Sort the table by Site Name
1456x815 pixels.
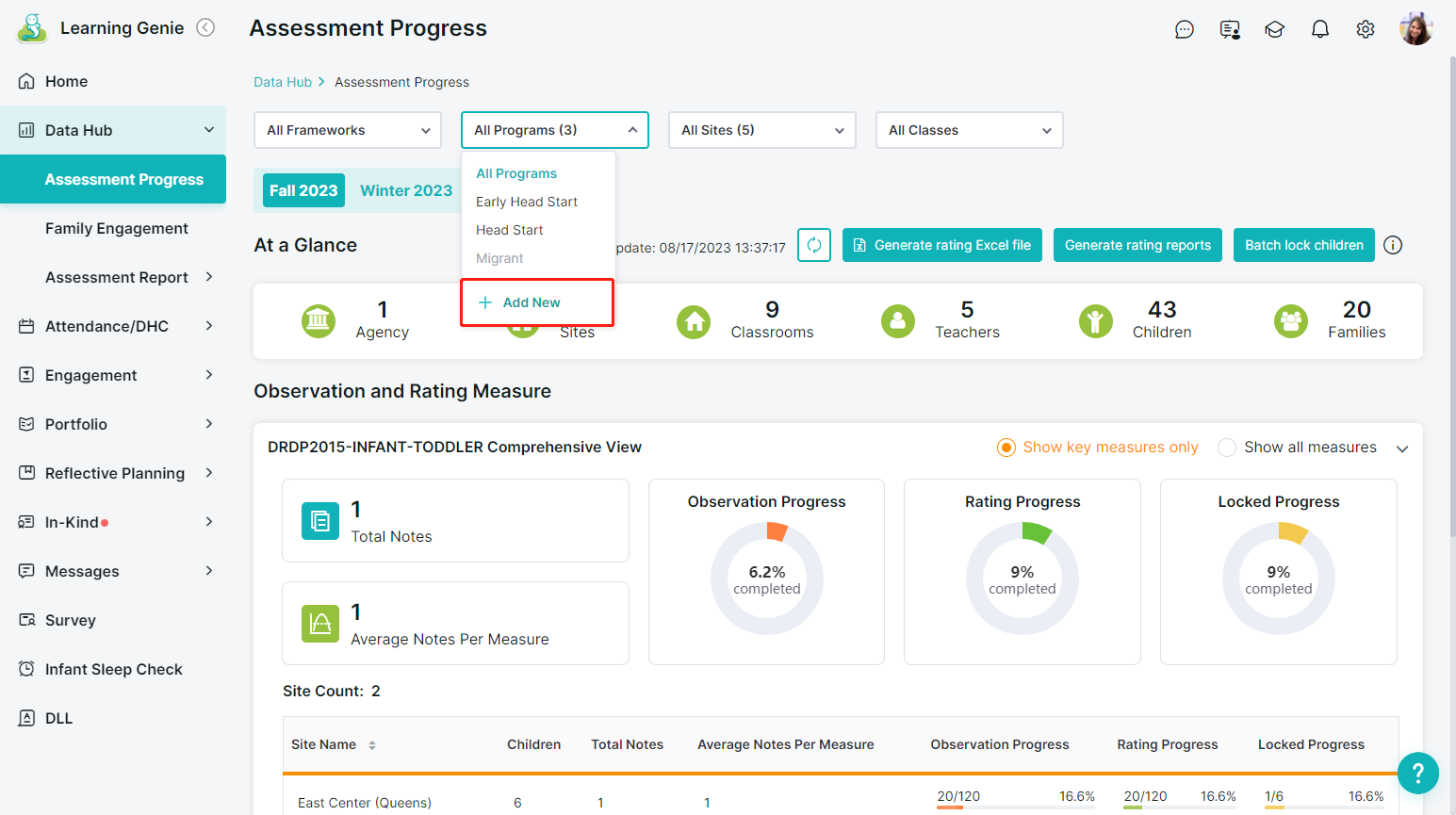pos(372,745)
